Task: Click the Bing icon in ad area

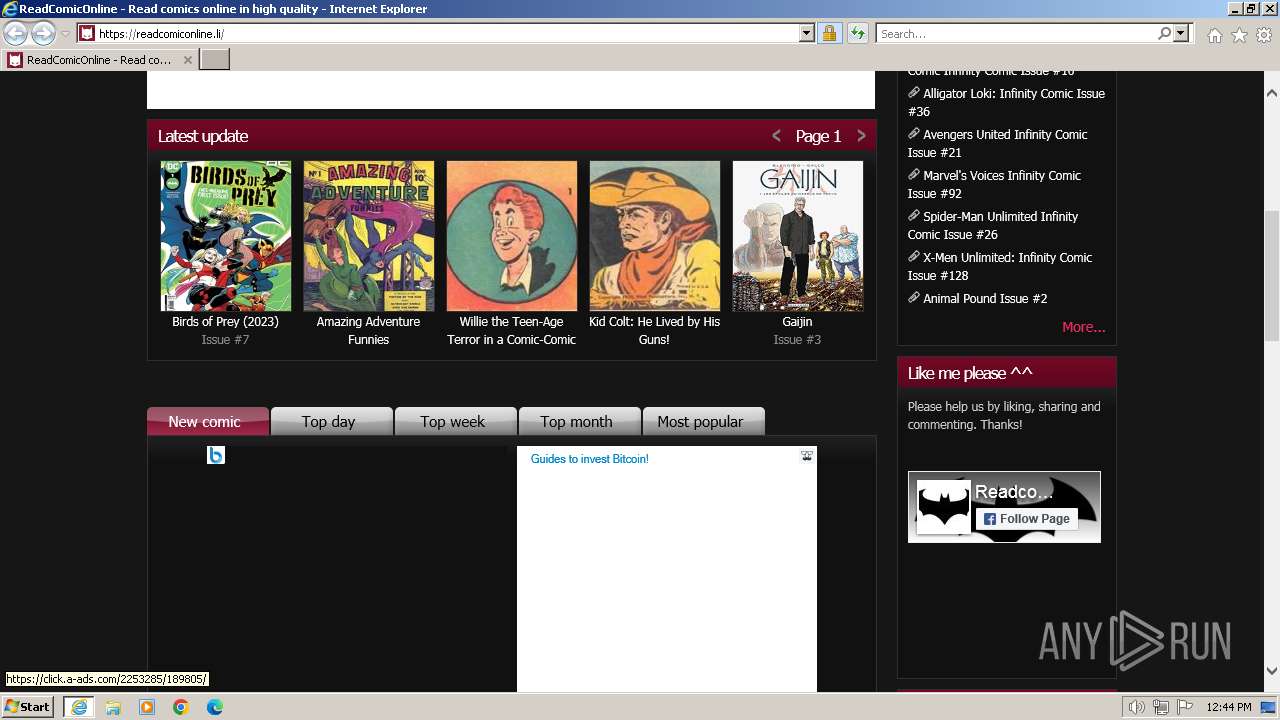Action: (x=215, y=455)
